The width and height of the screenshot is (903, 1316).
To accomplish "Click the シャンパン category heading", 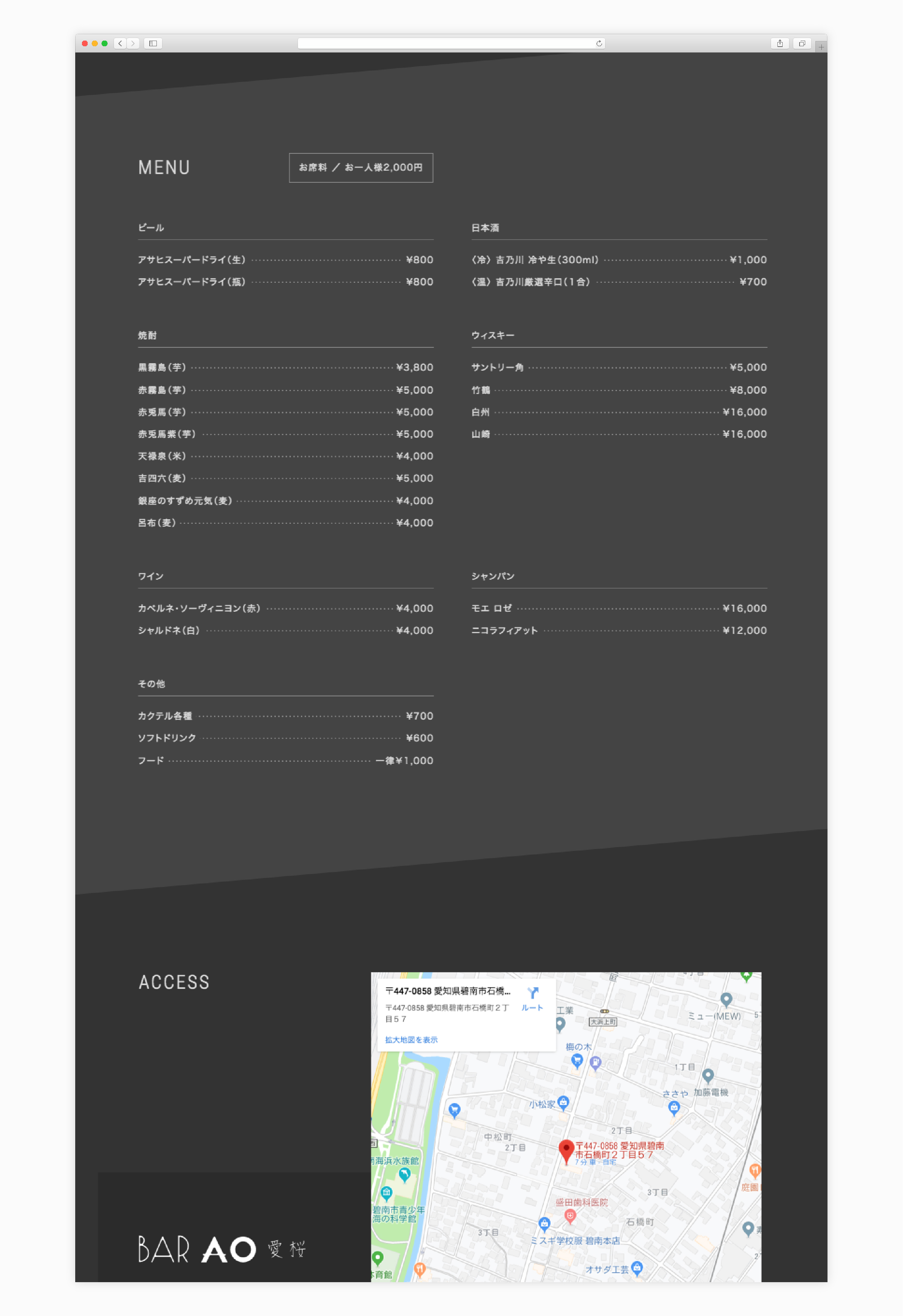I will (493, 576).
